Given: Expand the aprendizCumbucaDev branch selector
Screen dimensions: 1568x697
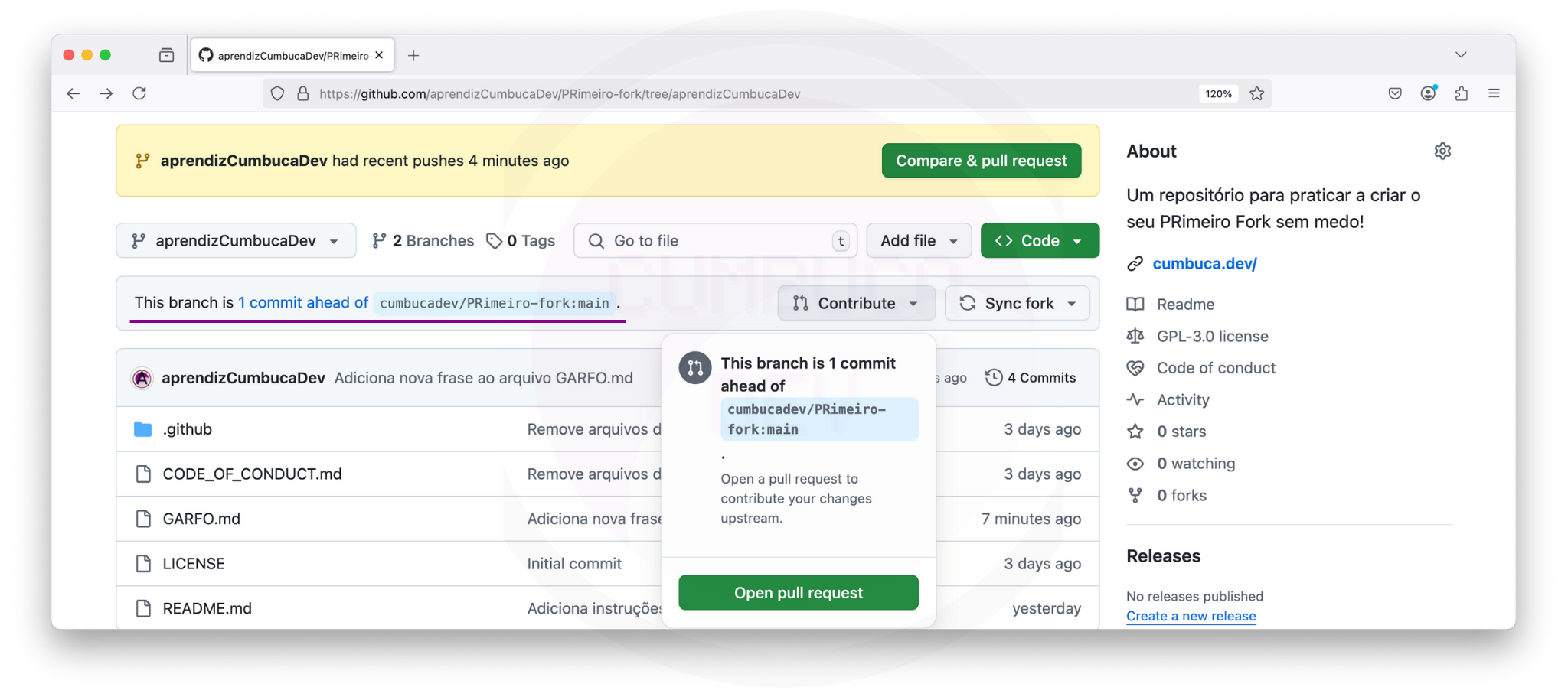Looking at the screenshot, I should click(x=236, y=241).
